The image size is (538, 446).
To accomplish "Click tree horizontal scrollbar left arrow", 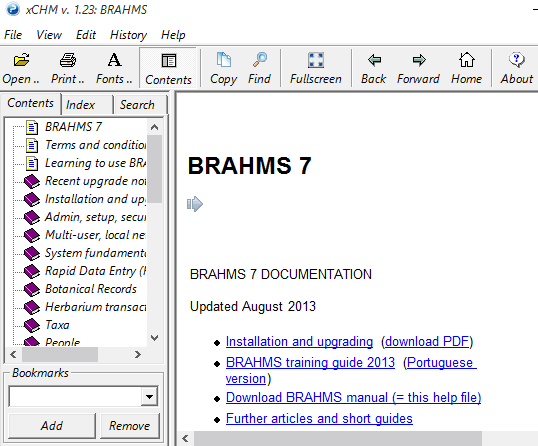I will 13,354.
